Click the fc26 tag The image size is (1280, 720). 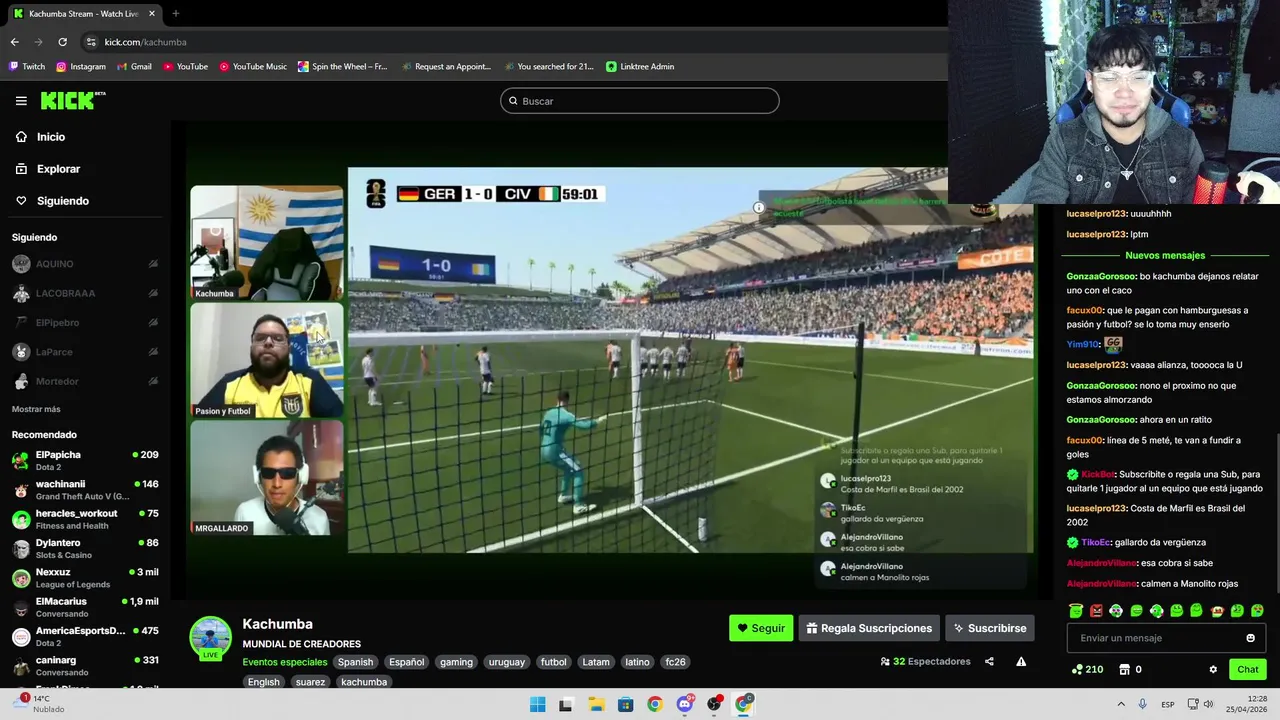click(x=676, y=662)
